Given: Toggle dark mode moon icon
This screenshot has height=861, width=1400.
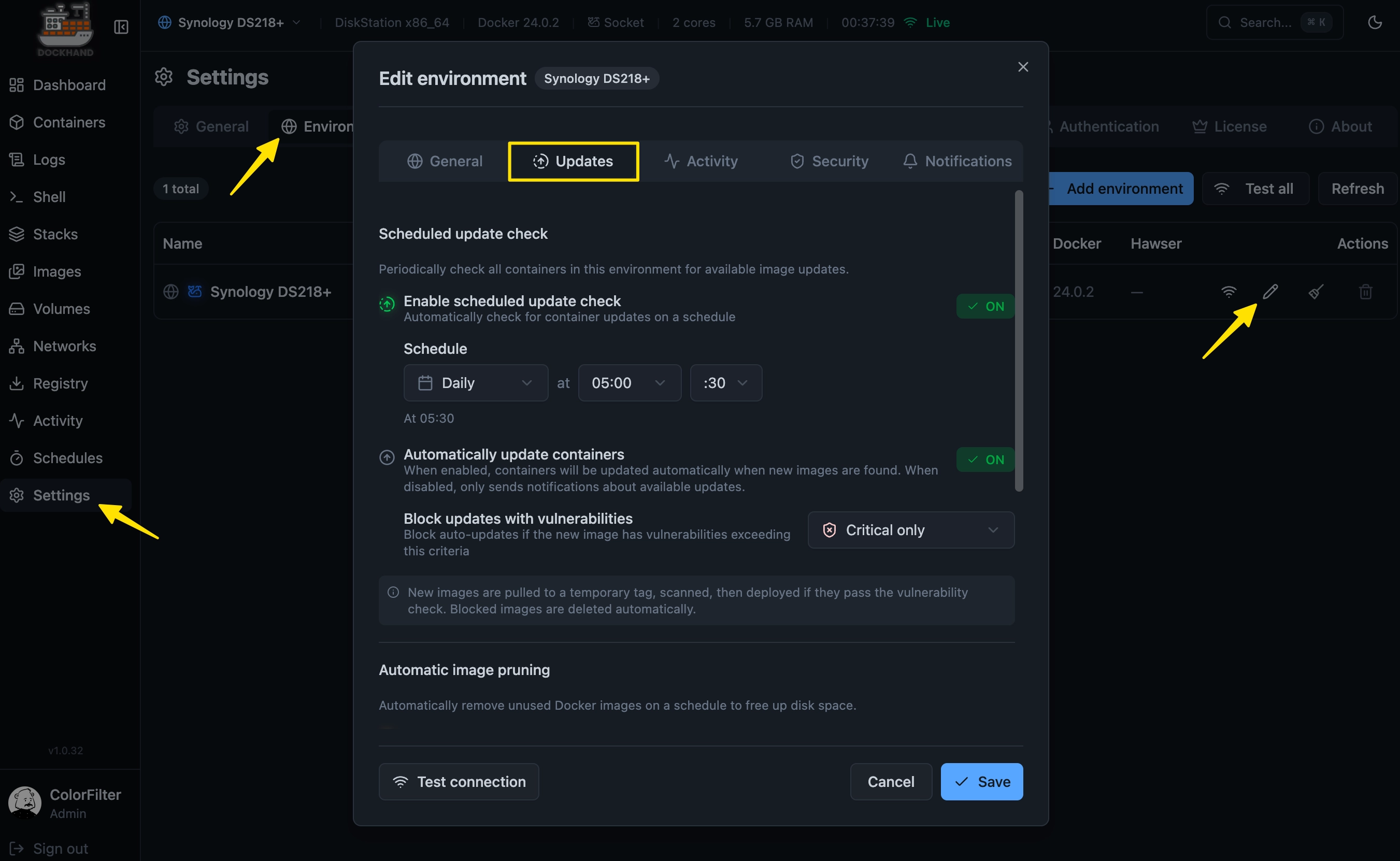Looking at the screenshot, I should [x=1375, y=22].
